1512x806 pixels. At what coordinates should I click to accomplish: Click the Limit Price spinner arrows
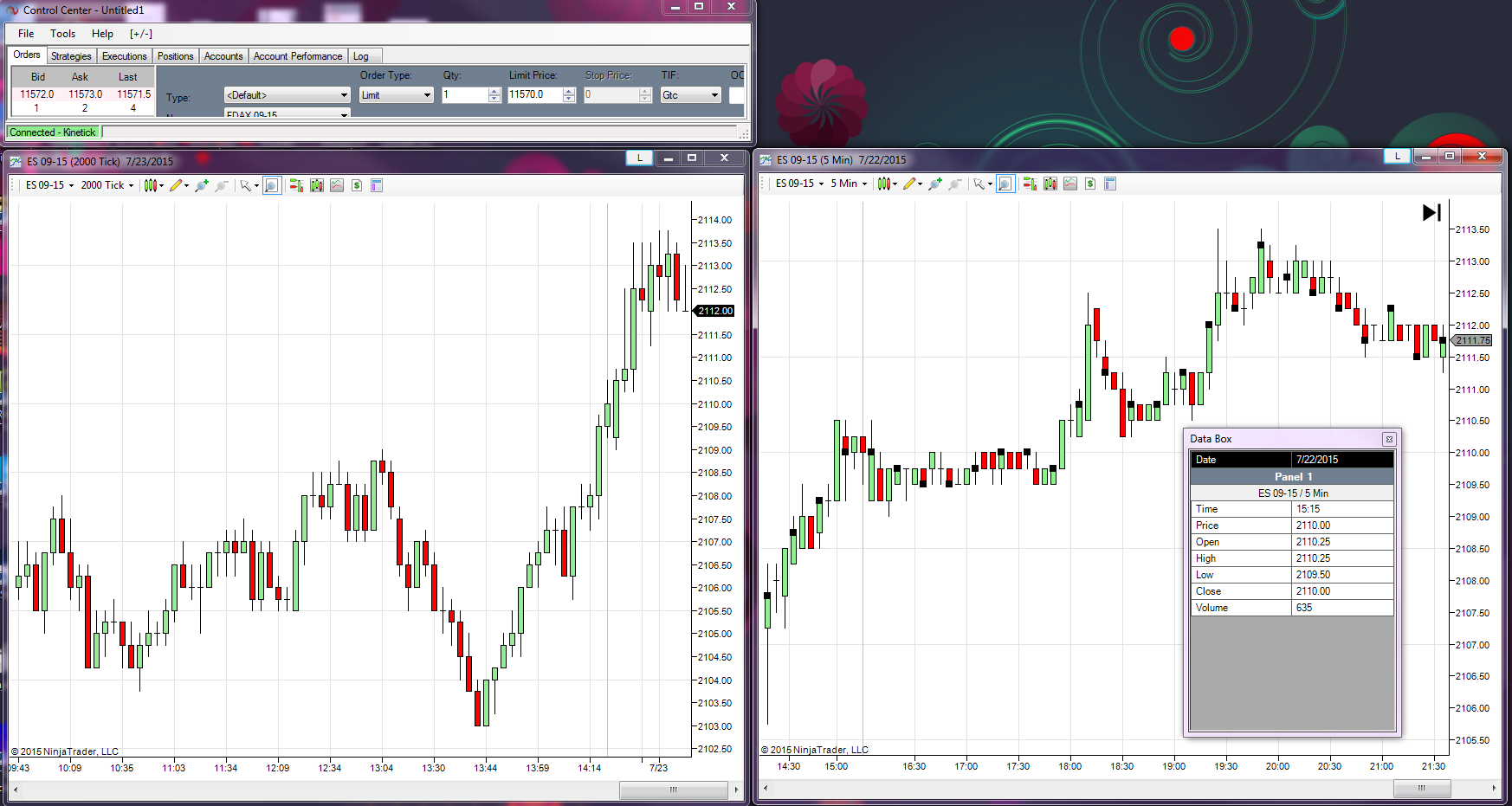(x=569, y=95)
